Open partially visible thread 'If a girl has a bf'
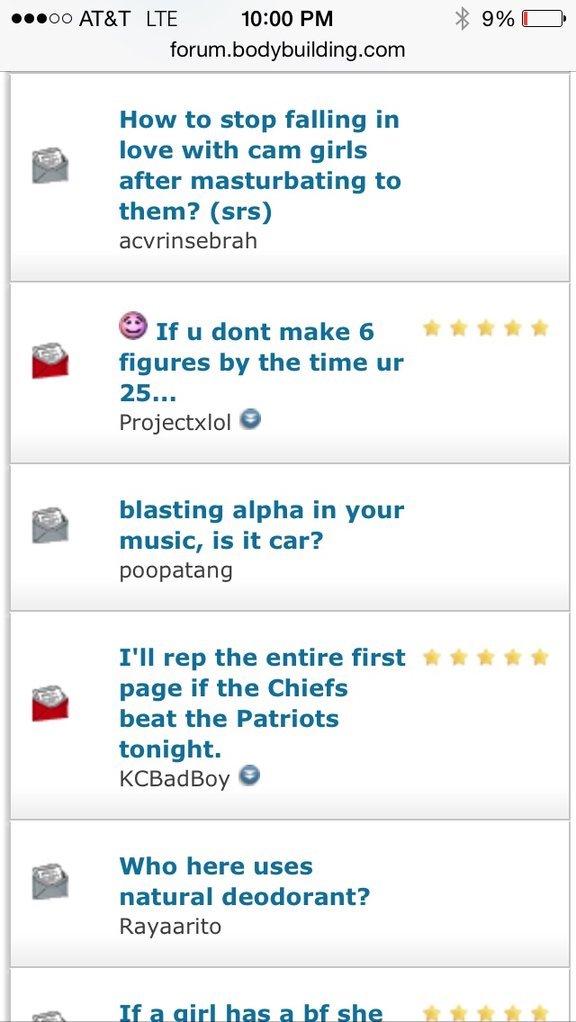 point(251,1012)
